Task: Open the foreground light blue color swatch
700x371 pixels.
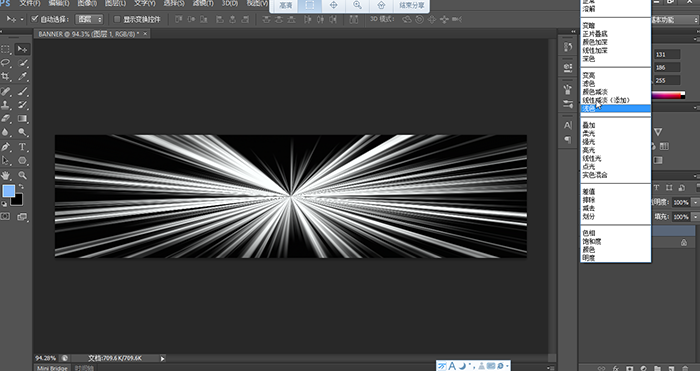Action: (x=8, y=192)
